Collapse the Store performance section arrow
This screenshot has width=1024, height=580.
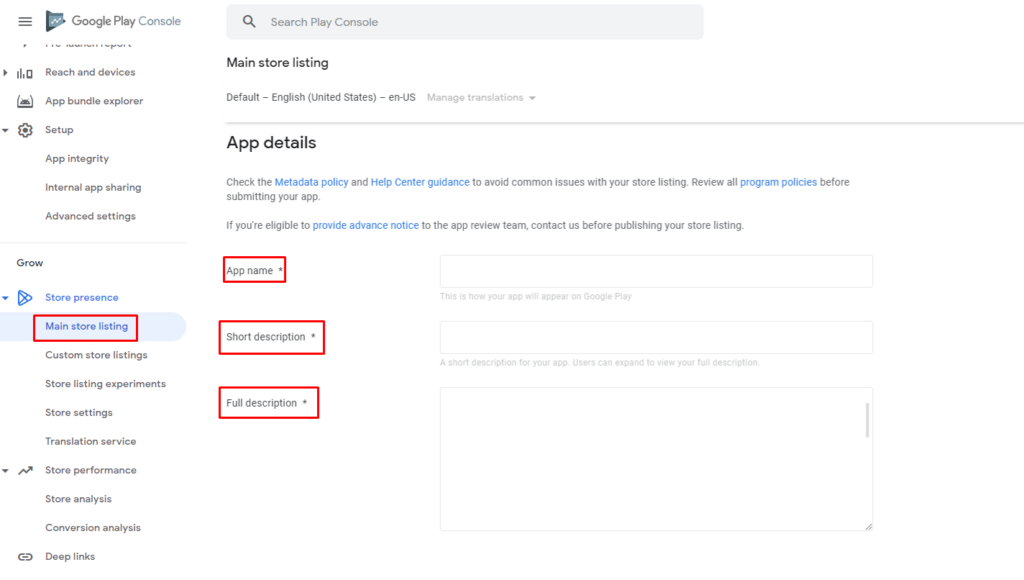5,470
